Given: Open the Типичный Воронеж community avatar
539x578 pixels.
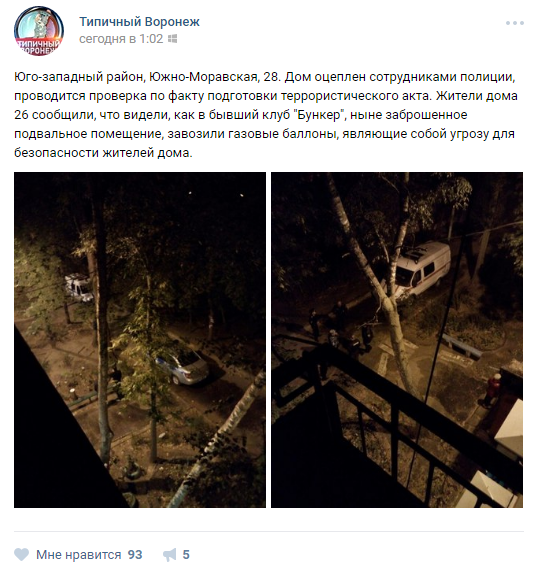Looking at the screenshot, I should pos(39,31).
